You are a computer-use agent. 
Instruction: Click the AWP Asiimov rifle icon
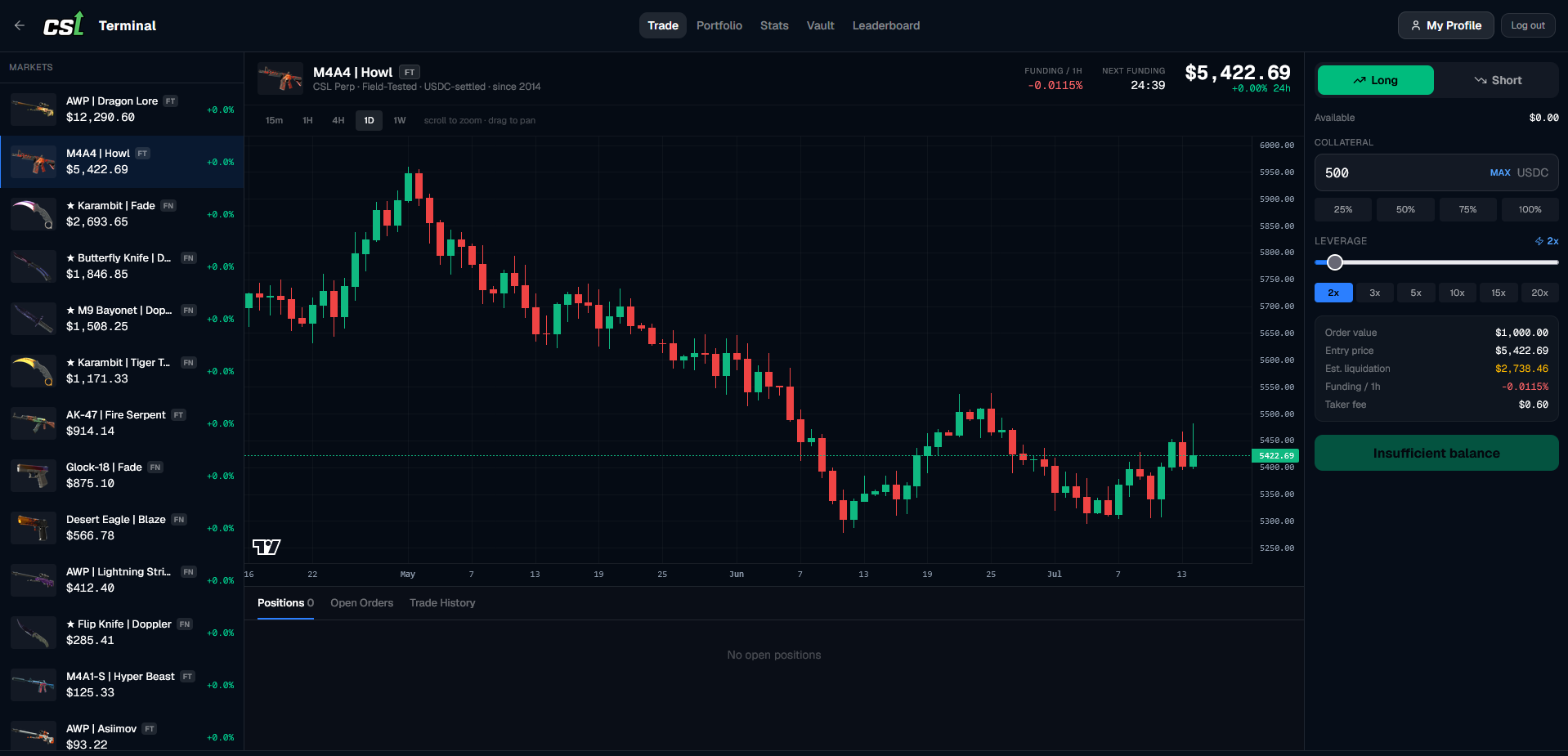[x=34, y=735]
